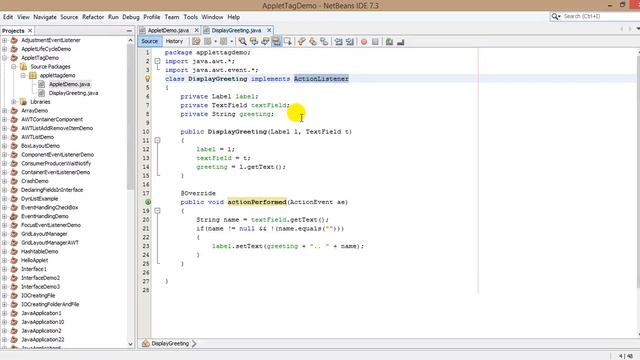Viewport: 640px width, 360px height.
Task: Click the lightbulb hint on line 4
Action: [x=148, y=78]
